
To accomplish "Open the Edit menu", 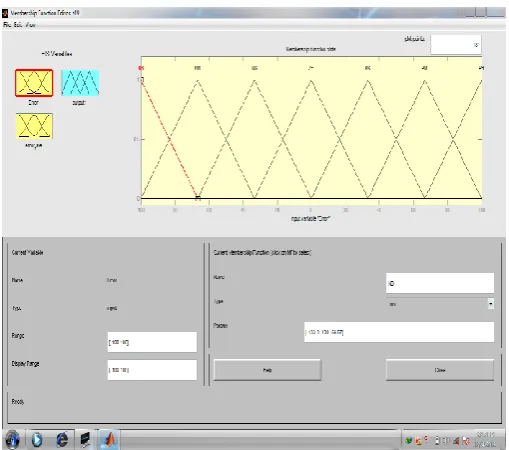I will tap(18, 25).
